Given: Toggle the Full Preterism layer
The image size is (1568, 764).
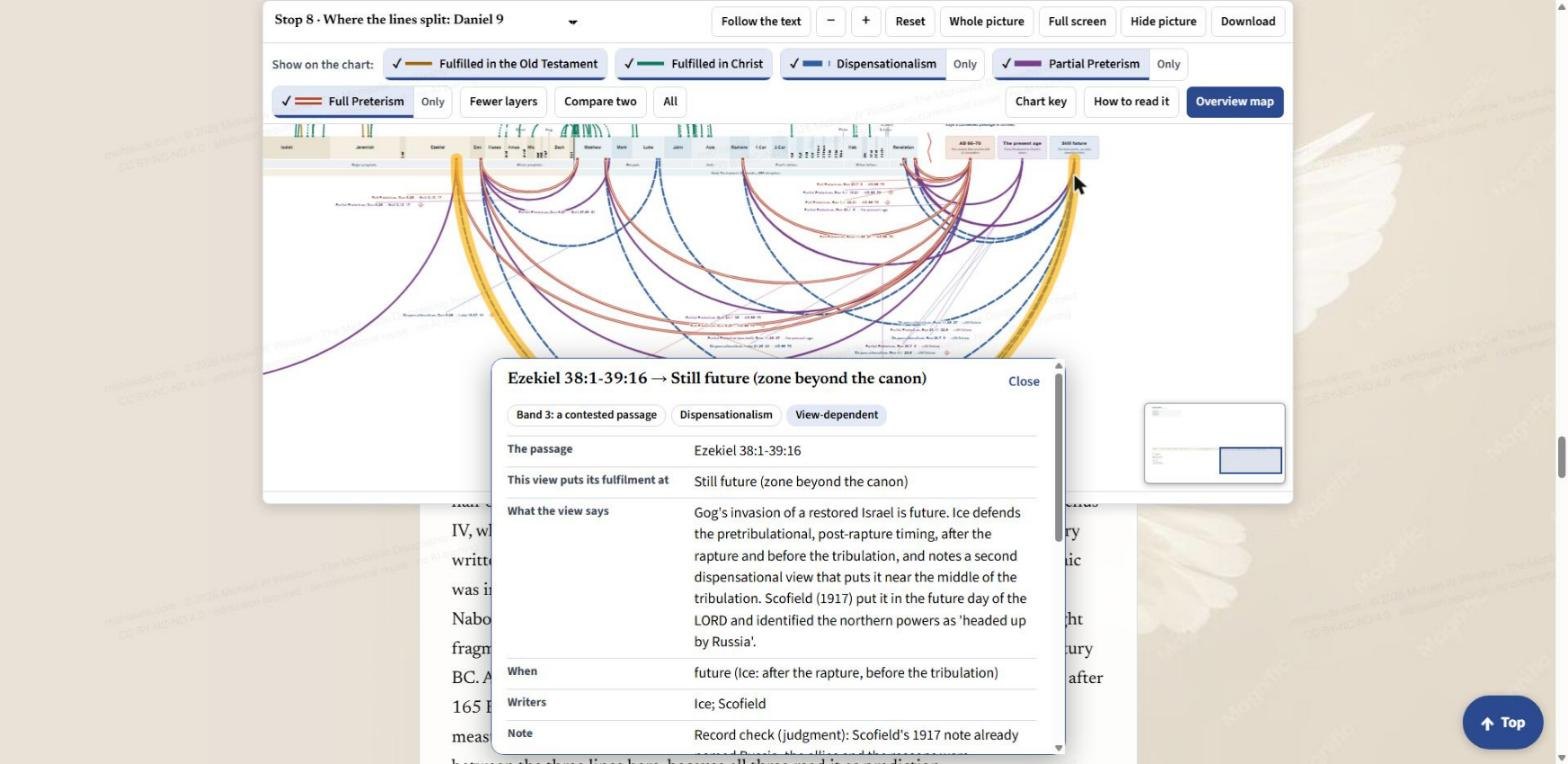Looking at the screenshot, I should point(343,102).
